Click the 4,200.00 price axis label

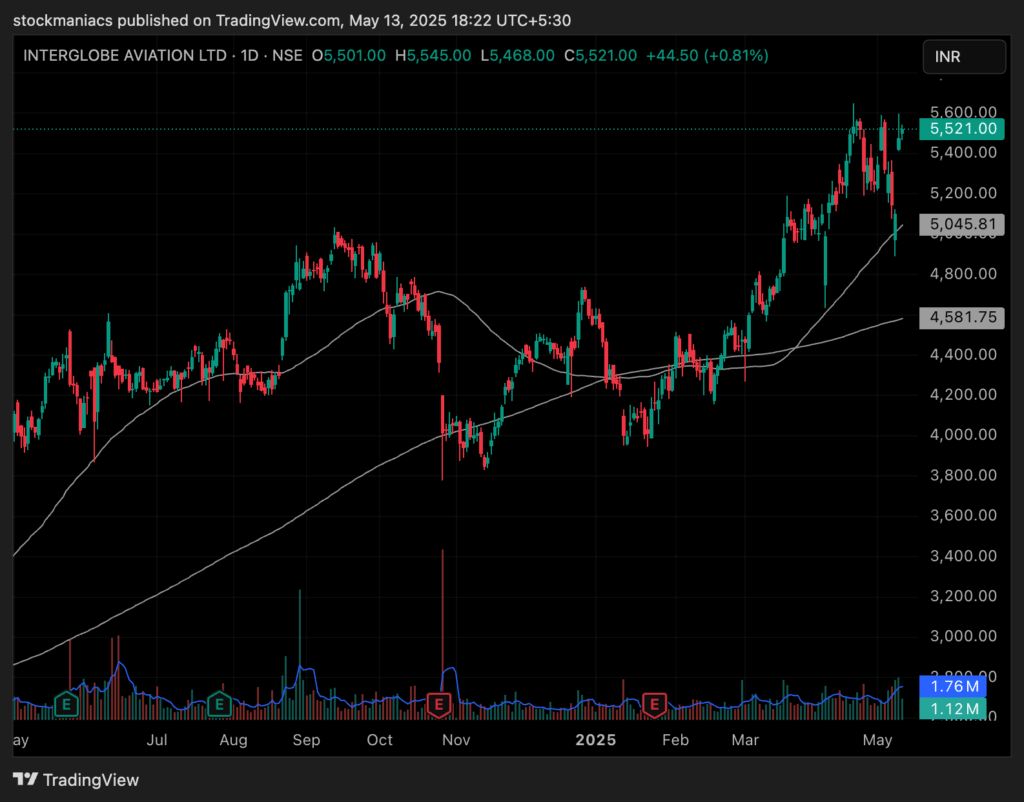click(x=963, y=394)
